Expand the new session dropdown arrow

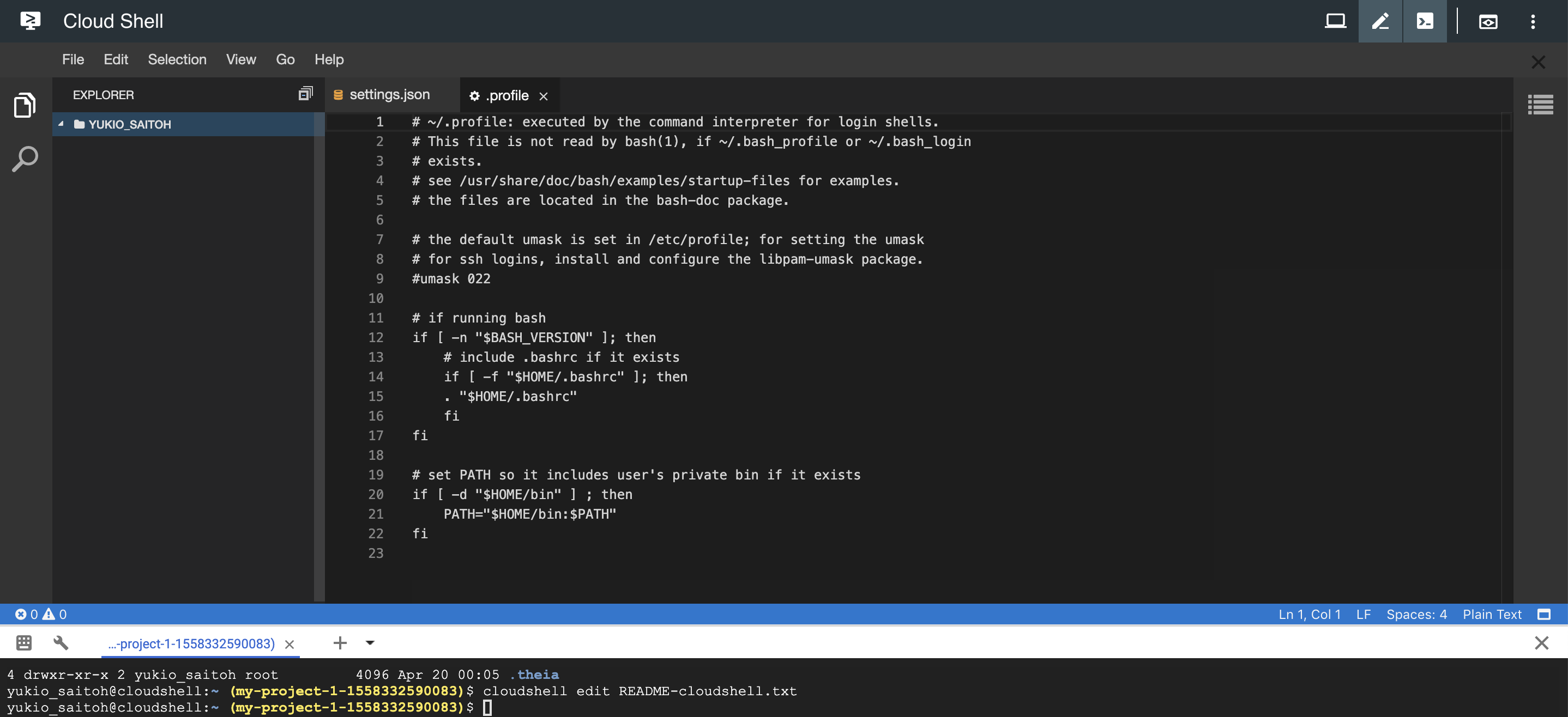pos(370,643)
